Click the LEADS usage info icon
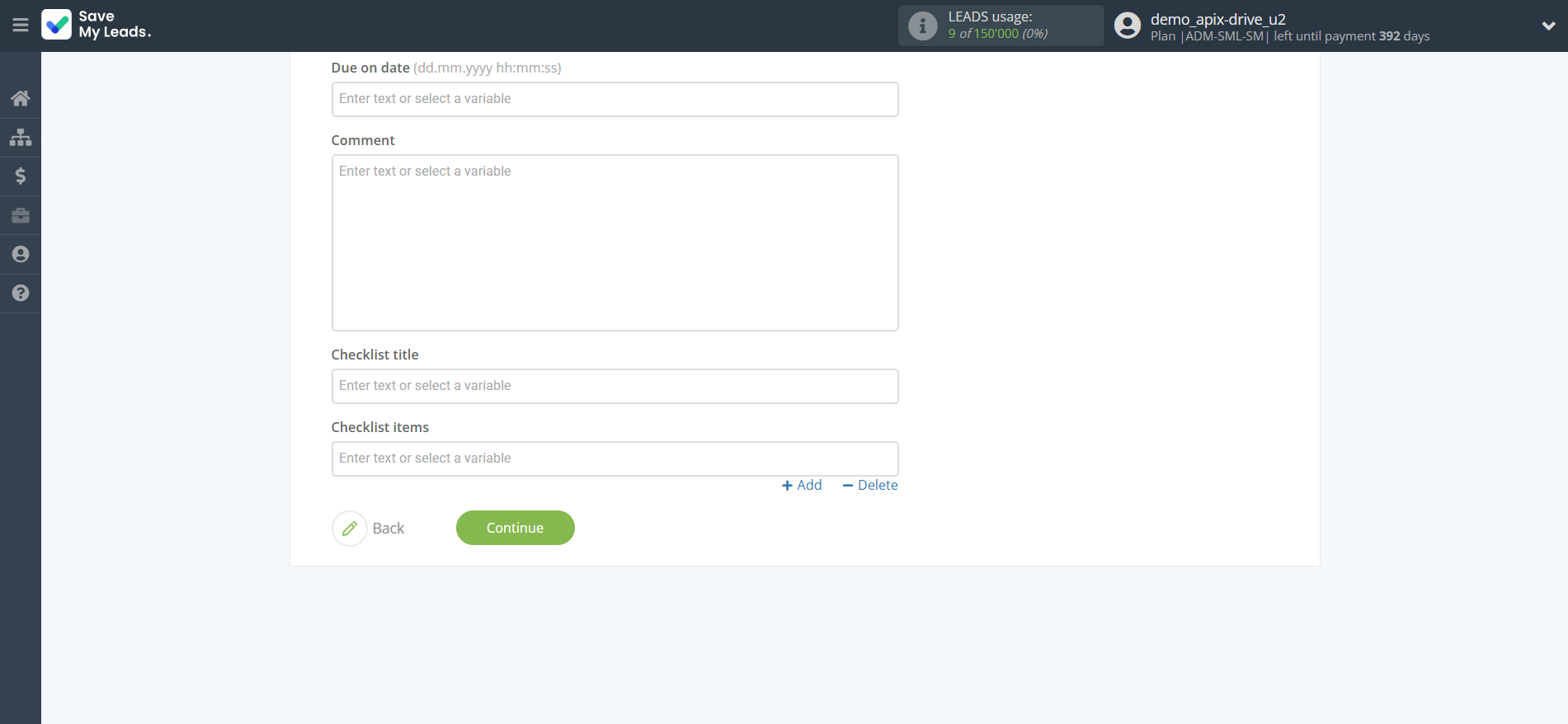This screenshot has width=1568, height=724. tap(922, 26)
